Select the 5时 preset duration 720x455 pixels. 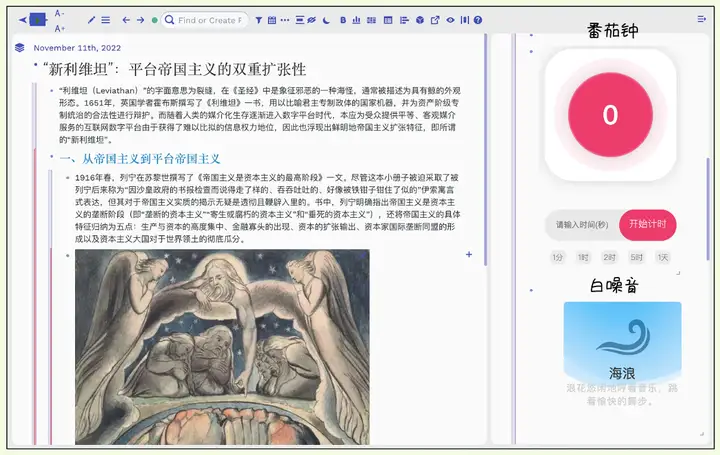tap(636, 257)
